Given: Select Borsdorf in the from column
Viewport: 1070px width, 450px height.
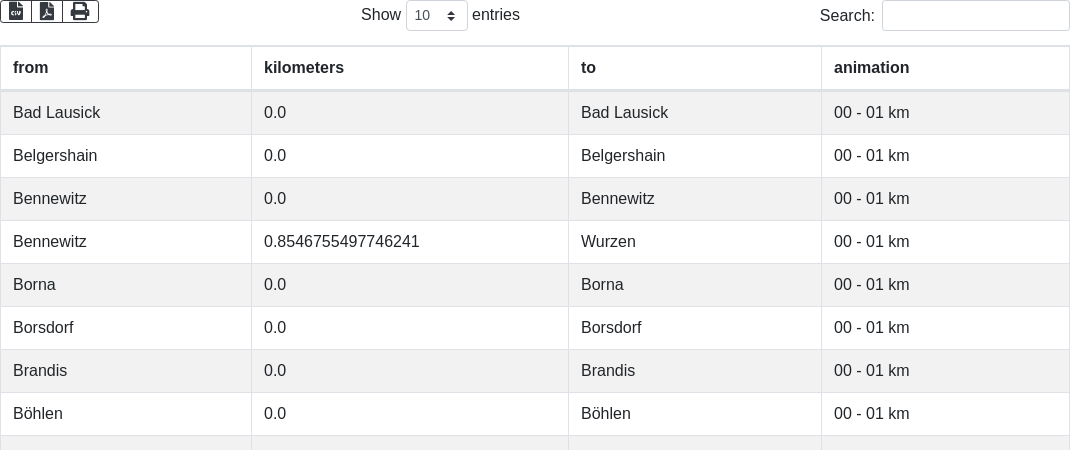Looking at the screenshot, I should (43, 328).
